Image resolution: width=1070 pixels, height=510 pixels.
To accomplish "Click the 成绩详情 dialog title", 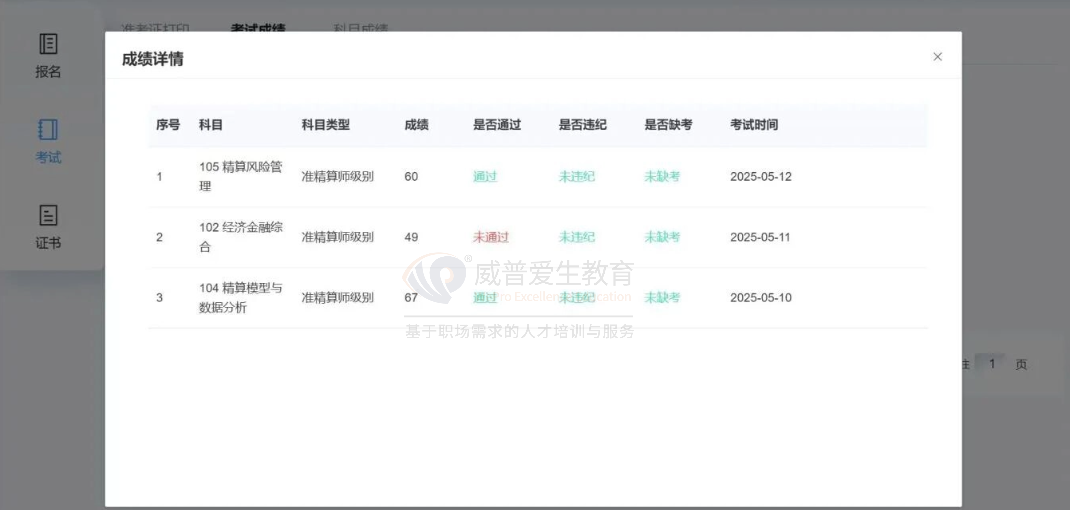I will pos(152,59).
